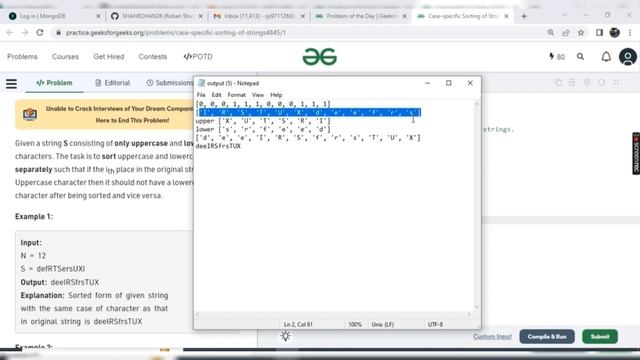
Task: Open the Contests nav link
Action: coord(153,56)
